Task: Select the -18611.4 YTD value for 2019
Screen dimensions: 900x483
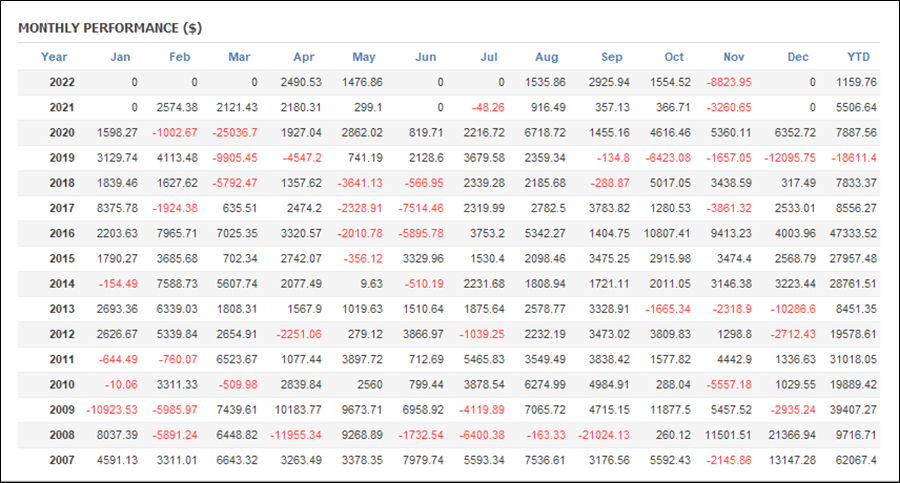Action: pos(854,158)
